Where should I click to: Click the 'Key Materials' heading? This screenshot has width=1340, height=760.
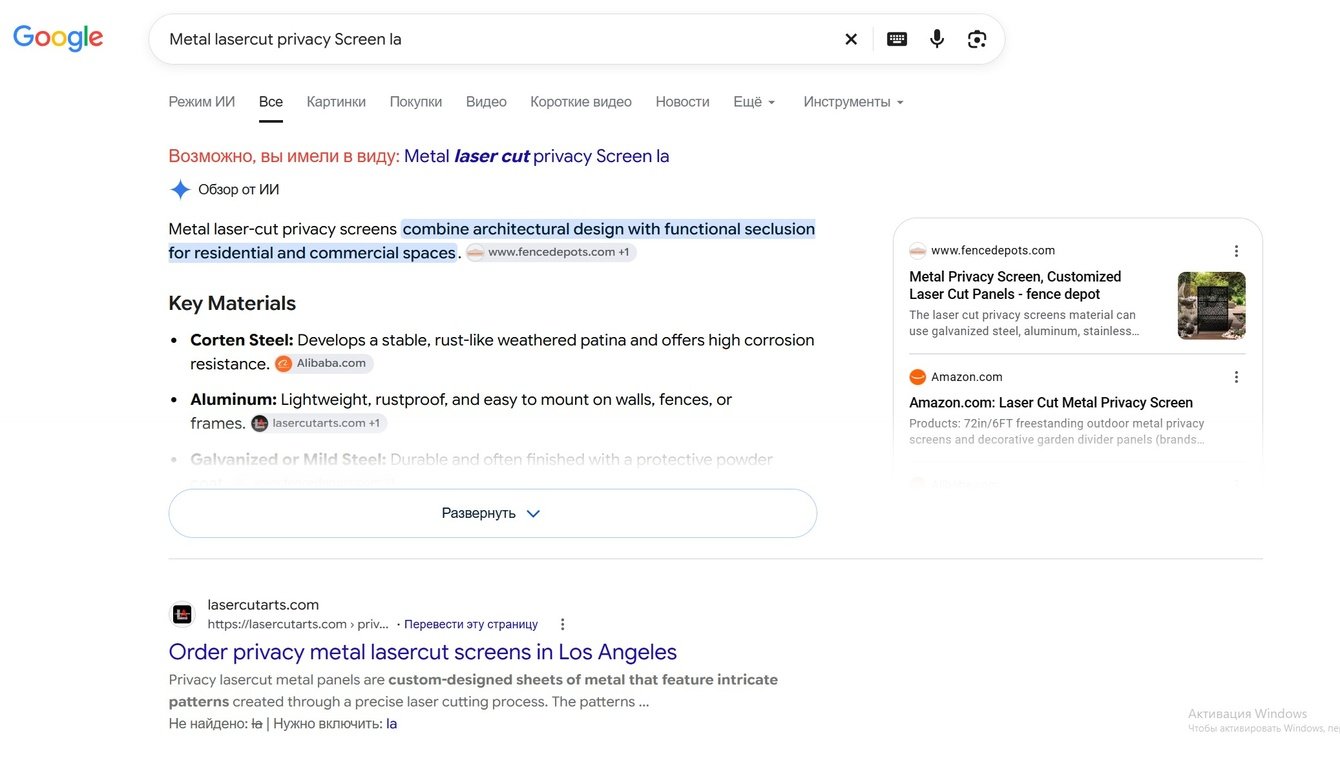tap(232, 303)
